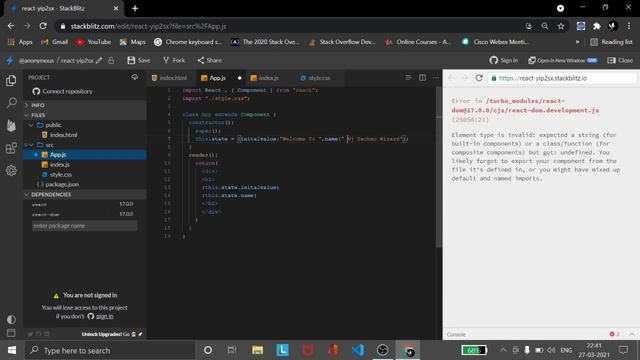640x360 pixels.
Task: Open the editor more options ellipsis
Action: coord(436,78)
